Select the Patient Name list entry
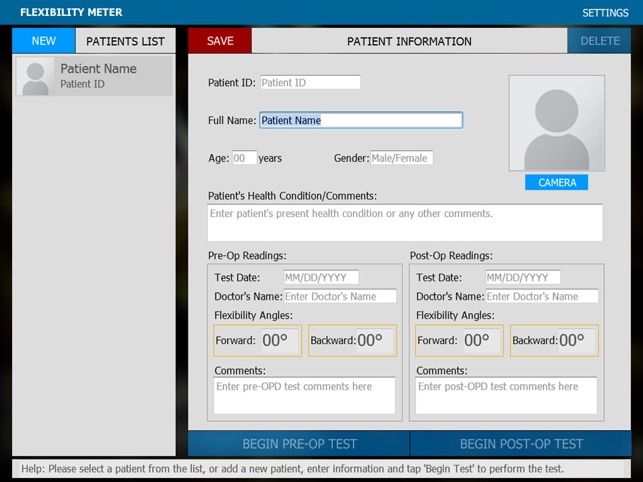 coord(94,76)
